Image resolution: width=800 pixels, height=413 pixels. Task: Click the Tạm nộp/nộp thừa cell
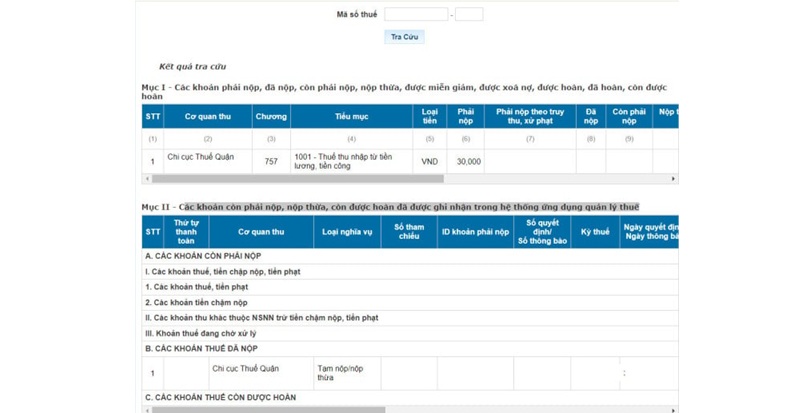click(x=346, y=373)
